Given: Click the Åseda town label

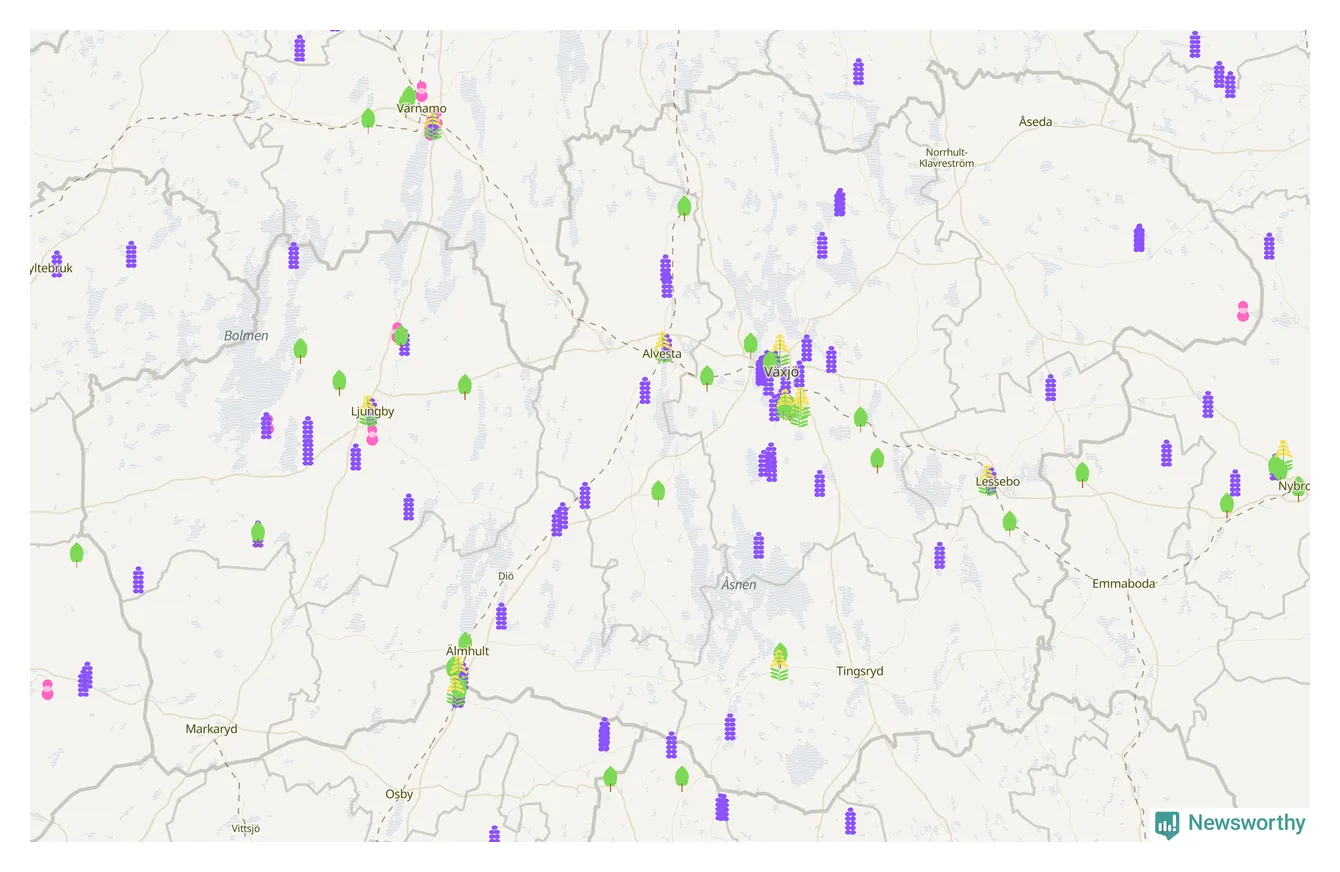Looking at the screenshot, I should click(1035, 122).
